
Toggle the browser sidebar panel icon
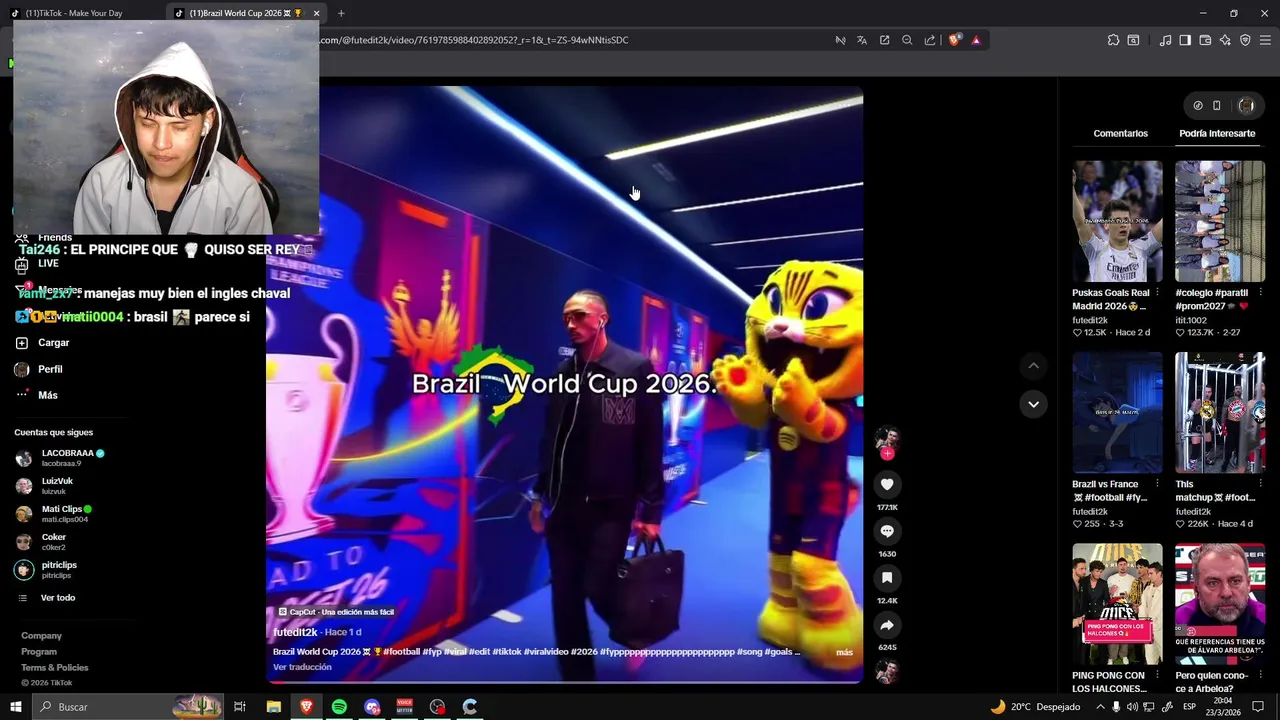coord(1185,40)
